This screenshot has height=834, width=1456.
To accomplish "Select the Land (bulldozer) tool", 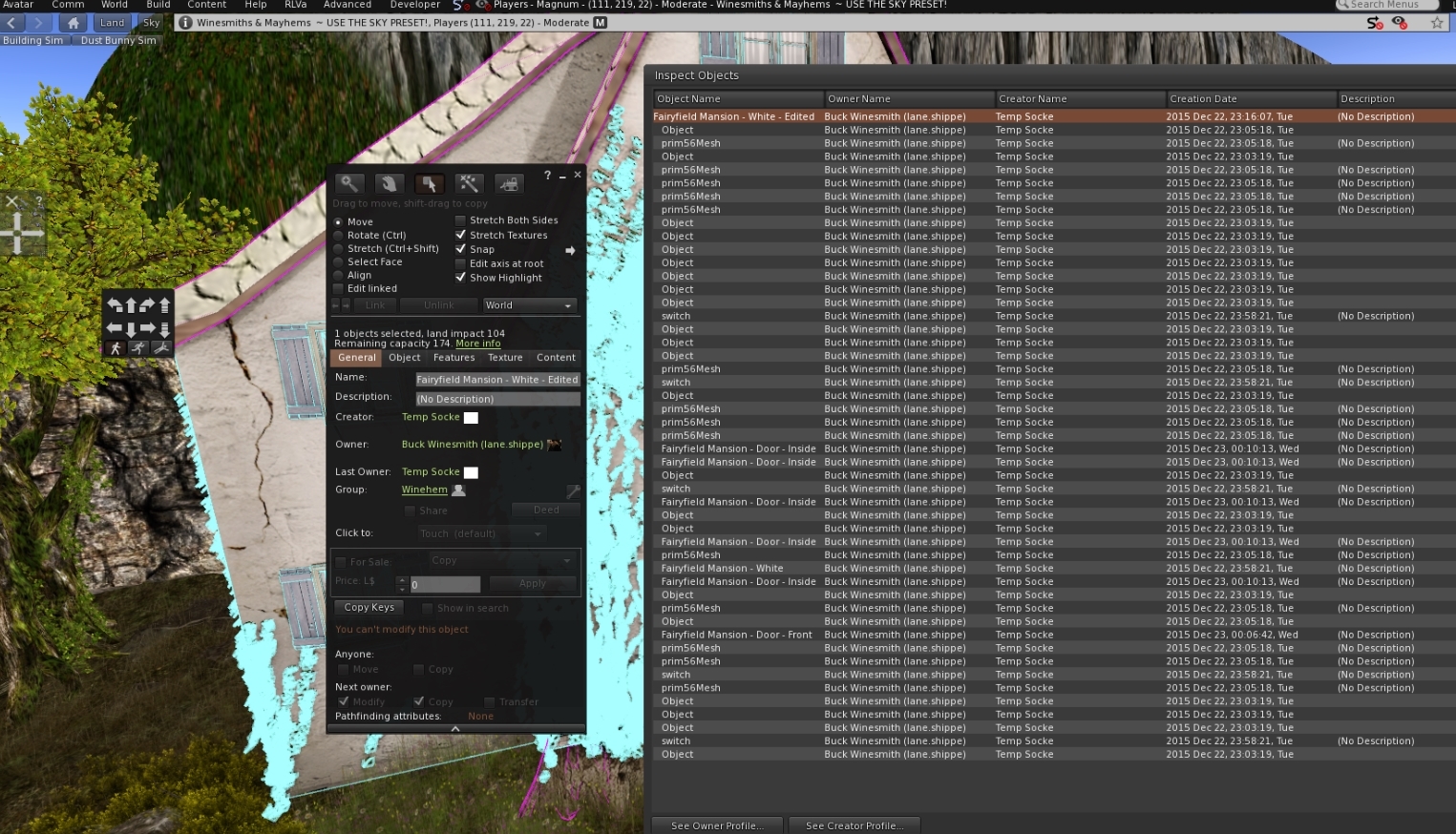I will click(508, 183).
